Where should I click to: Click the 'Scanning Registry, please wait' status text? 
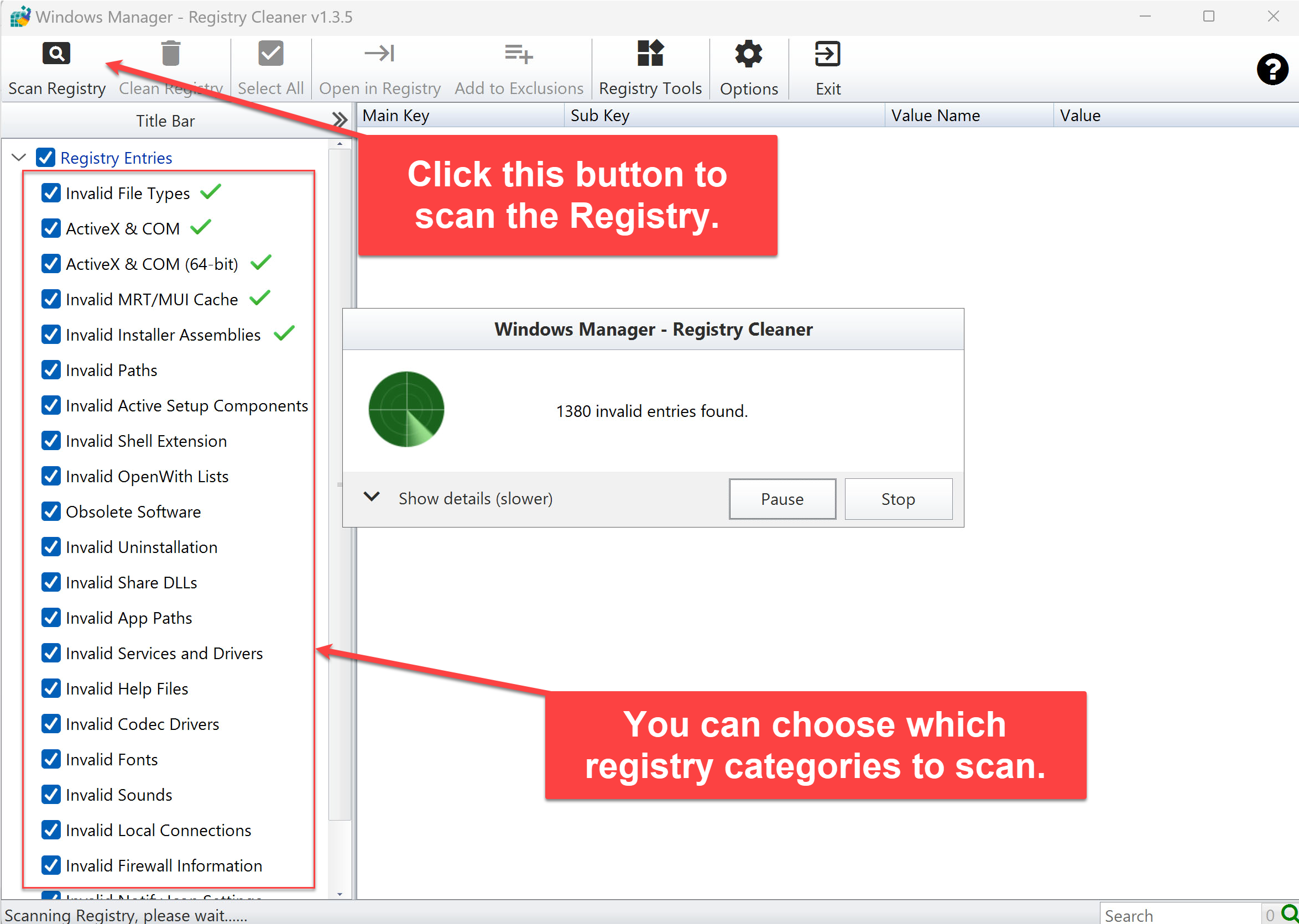tap(126, 915)
